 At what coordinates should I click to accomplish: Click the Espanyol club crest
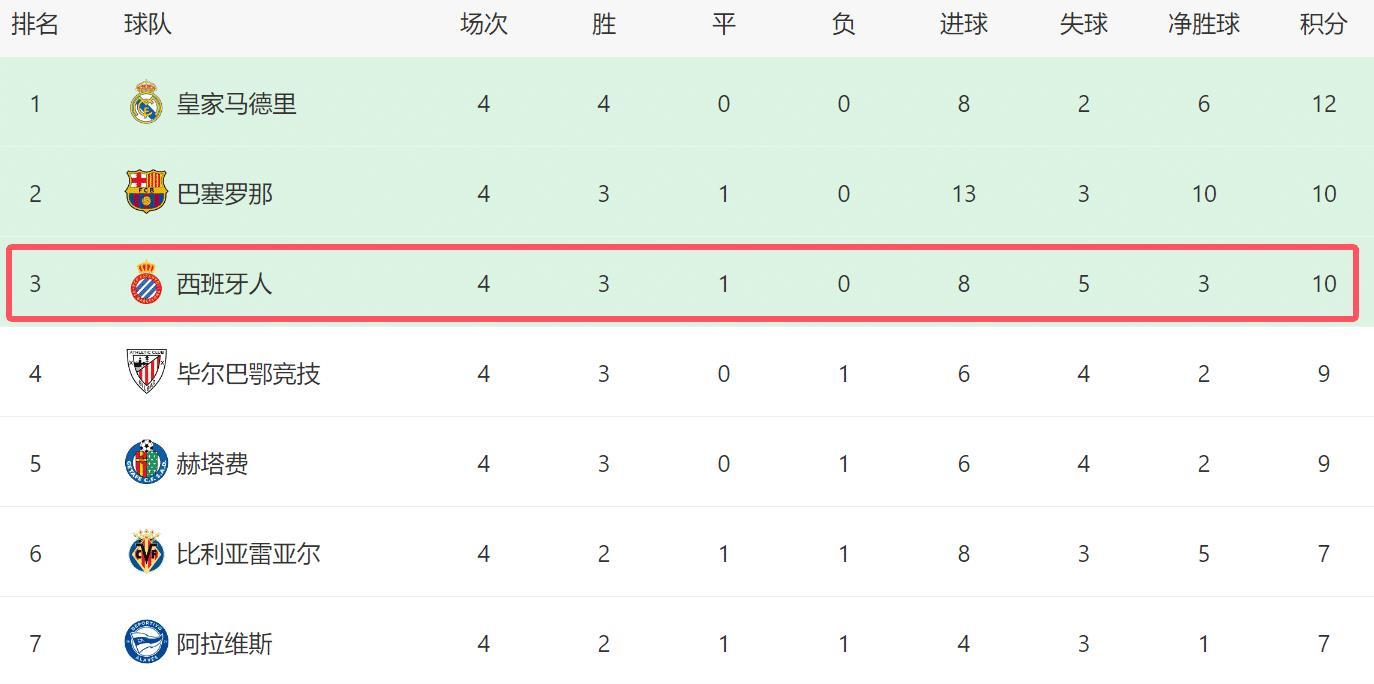(146, 283)
